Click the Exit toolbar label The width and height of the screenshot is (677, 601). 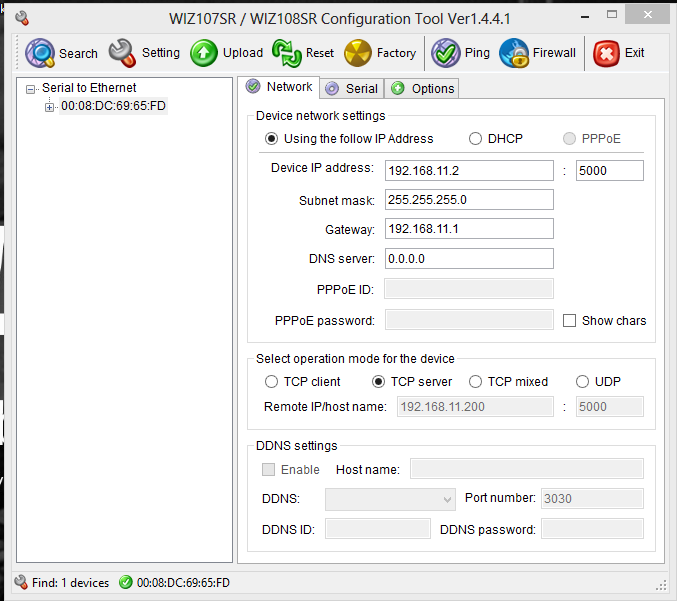[634, 53]
